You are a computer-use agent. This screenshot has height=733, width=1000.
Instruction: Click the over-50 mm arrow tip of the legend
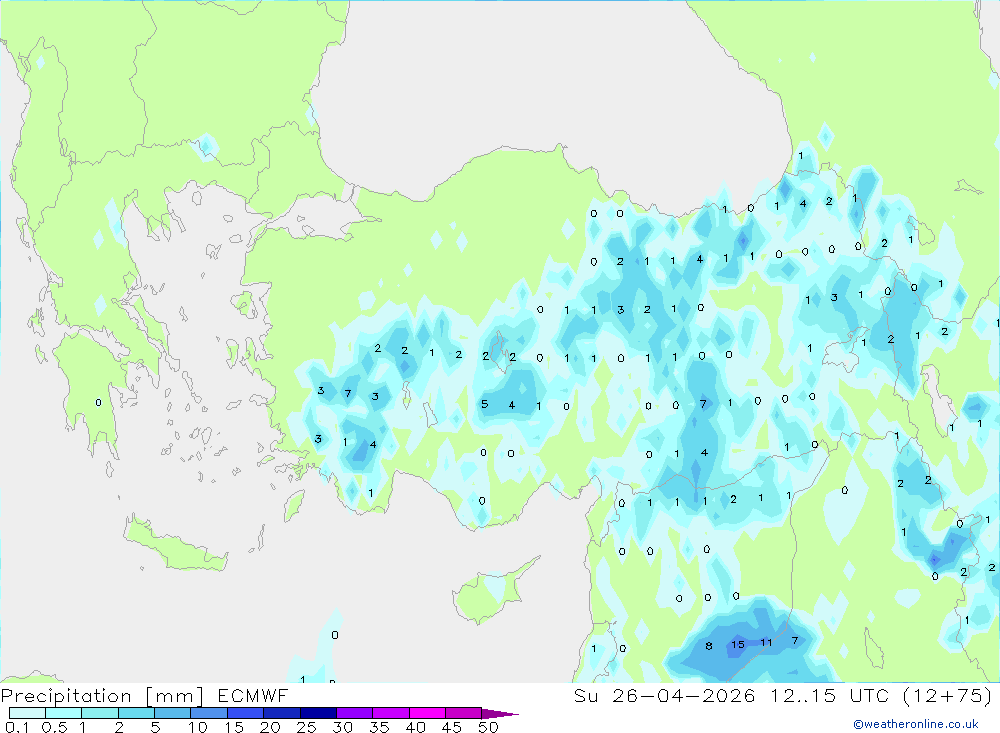click(500, 713)
